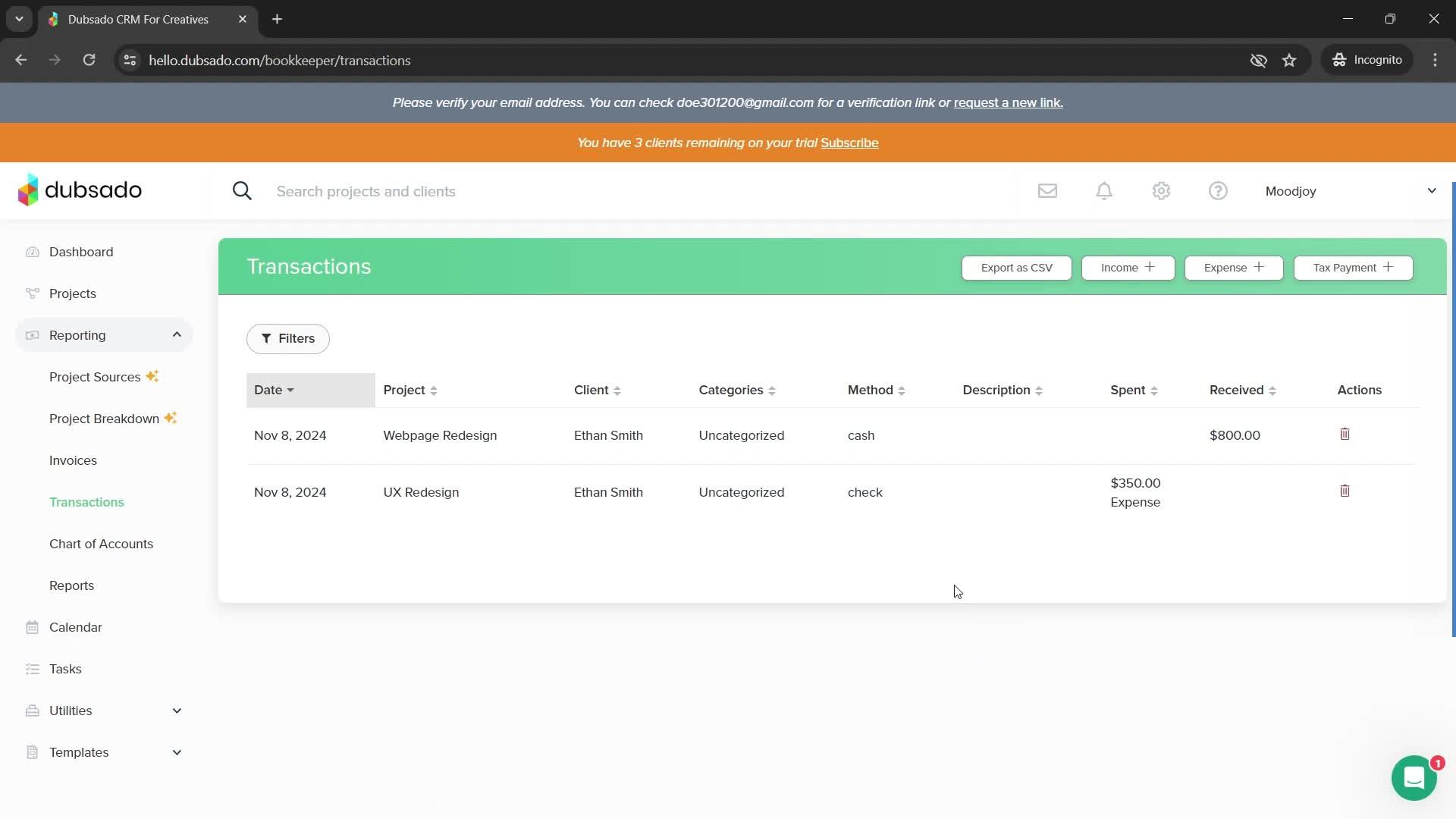1456x819 pixels.
Task: Reload the browser page
Action: 89,60
